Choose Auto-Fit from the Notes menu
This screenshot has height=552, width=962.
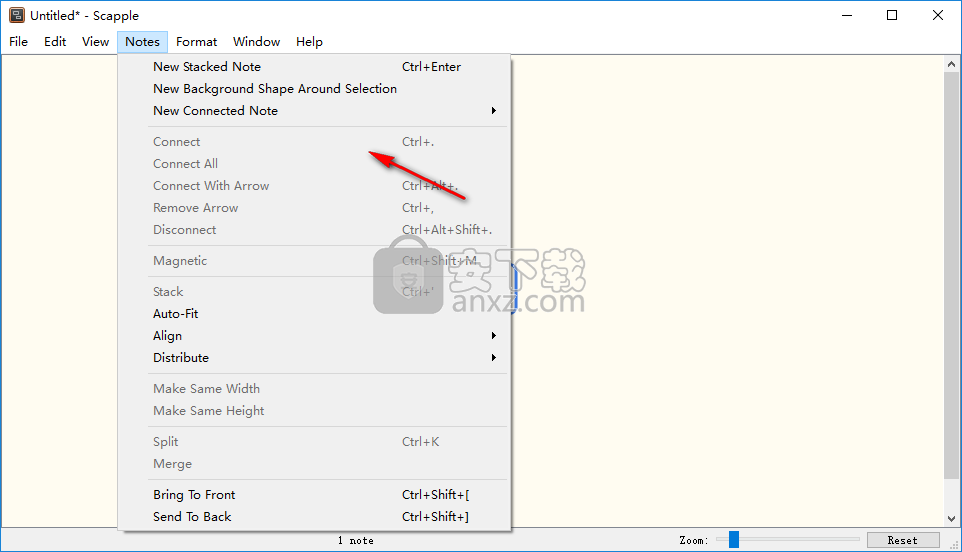[x=314, y=314]
